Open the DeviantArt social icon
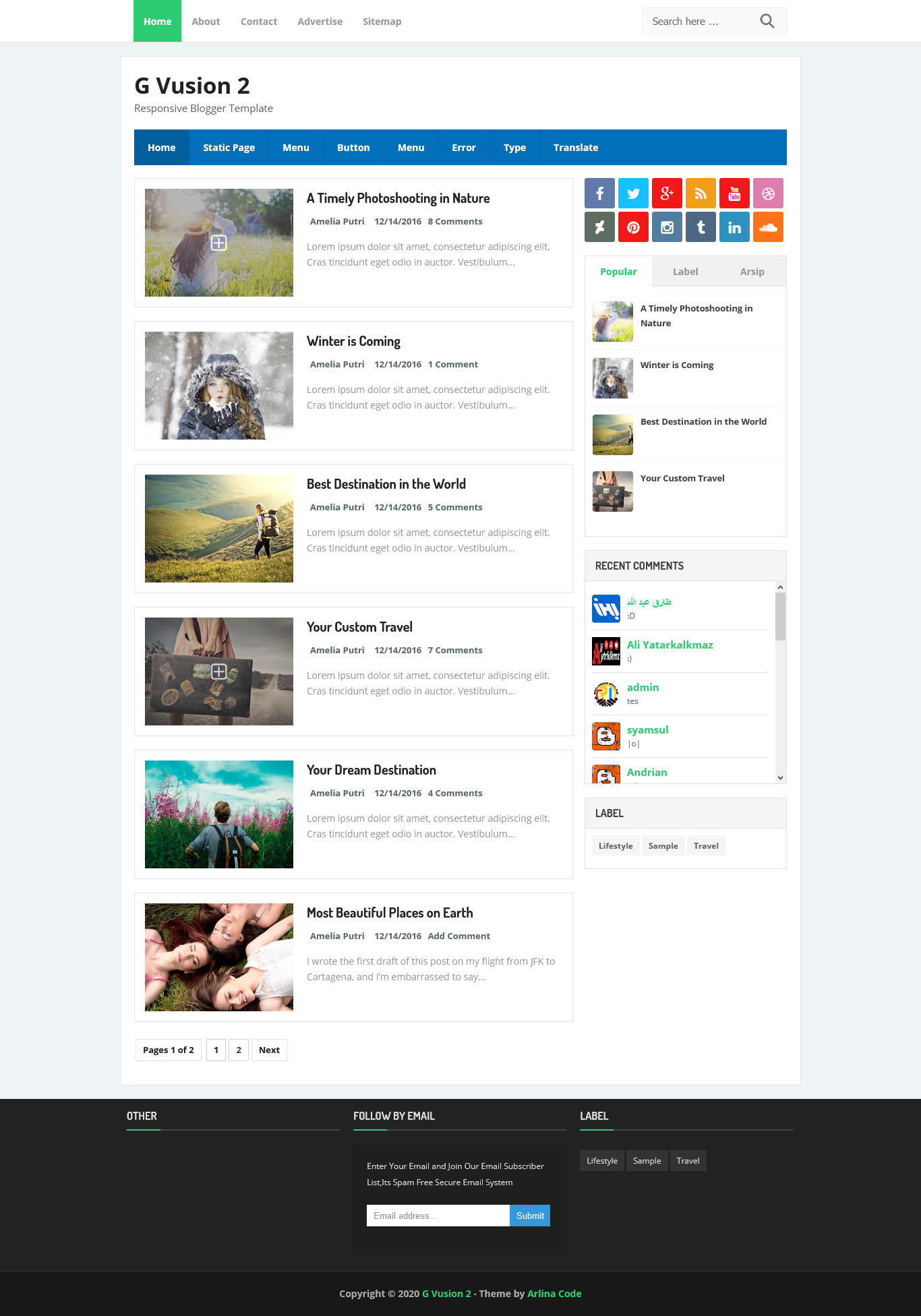Viewport: 921px width, 1316px height. [x=599, y=227]
